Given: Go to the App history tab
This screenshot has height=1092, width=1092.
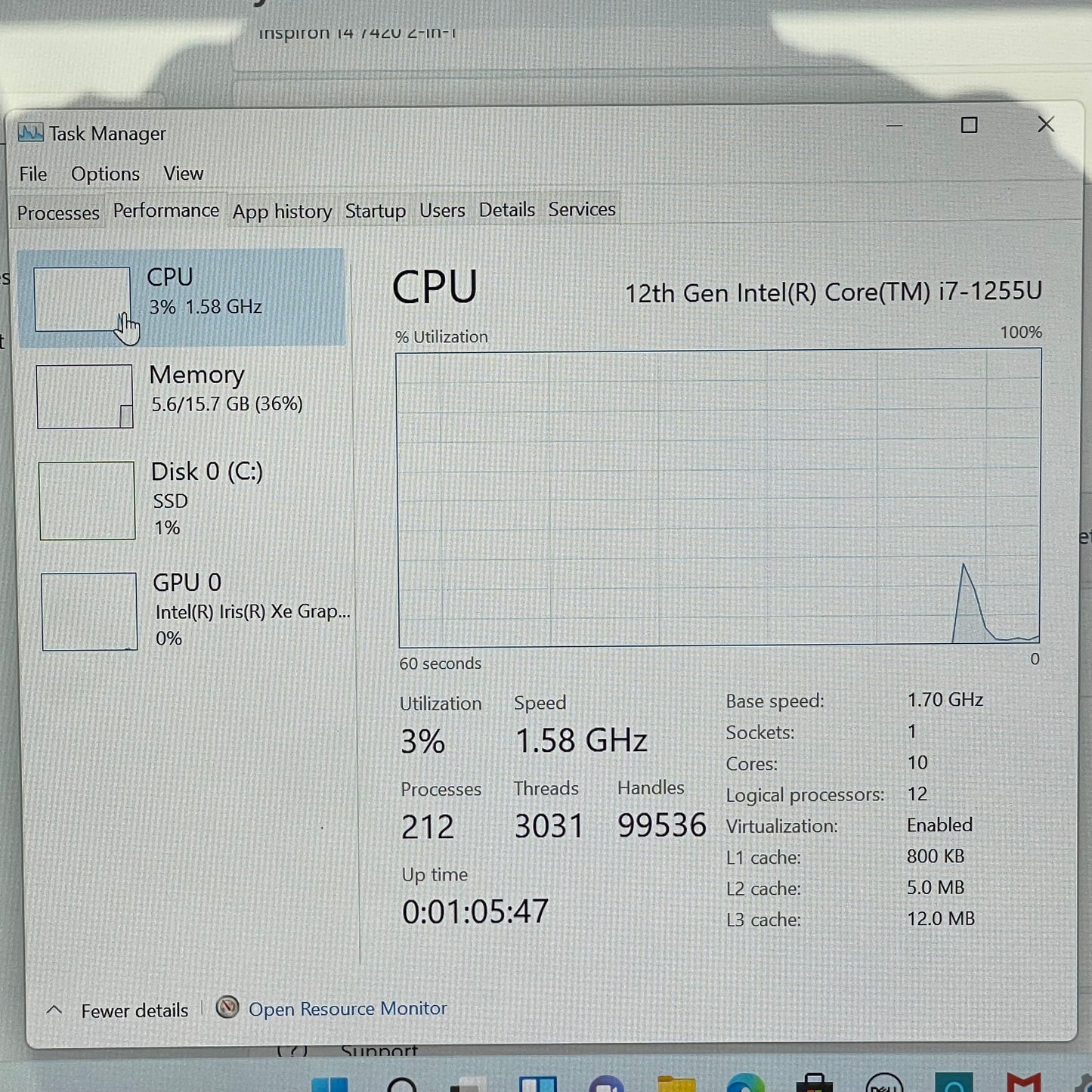Looking at the screenshot, I should (282, 211).
